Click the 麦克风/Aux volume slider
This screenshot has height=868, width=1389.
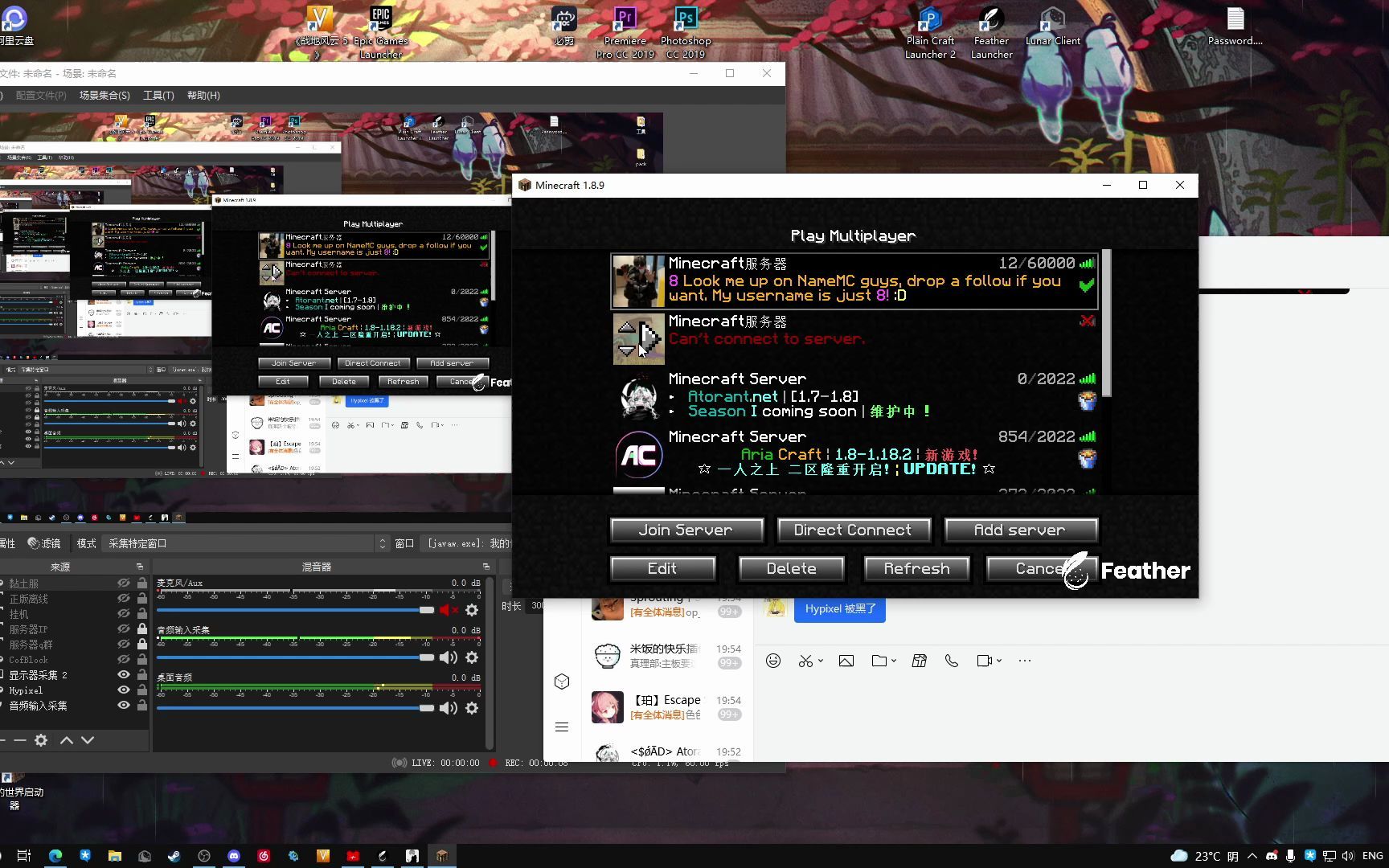(296, 610)
